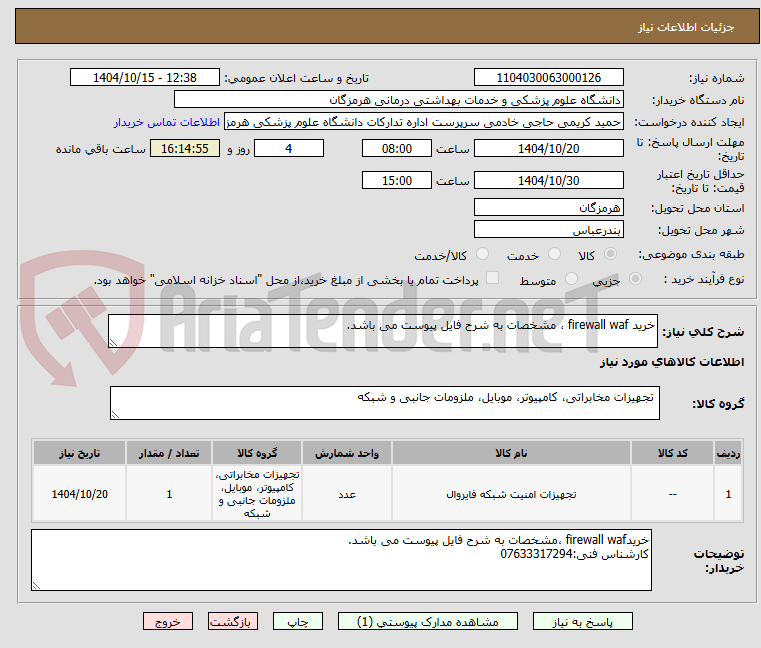Click the جزئیات اطلاعات نیاز page header

686,27
